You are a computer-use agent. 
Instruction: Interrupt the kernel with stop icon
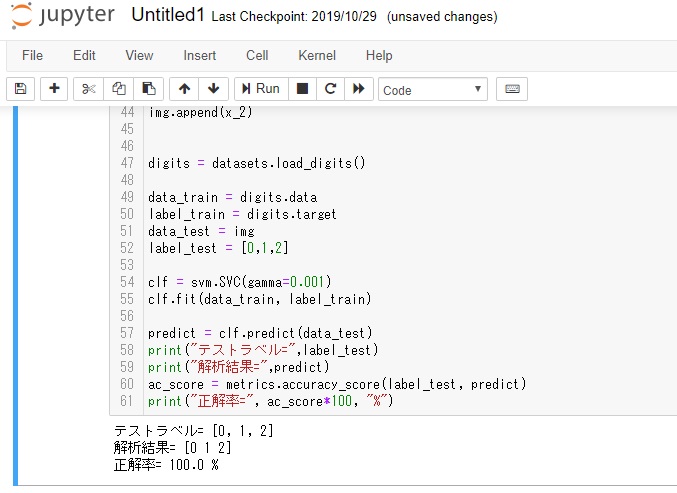[302, 89]
